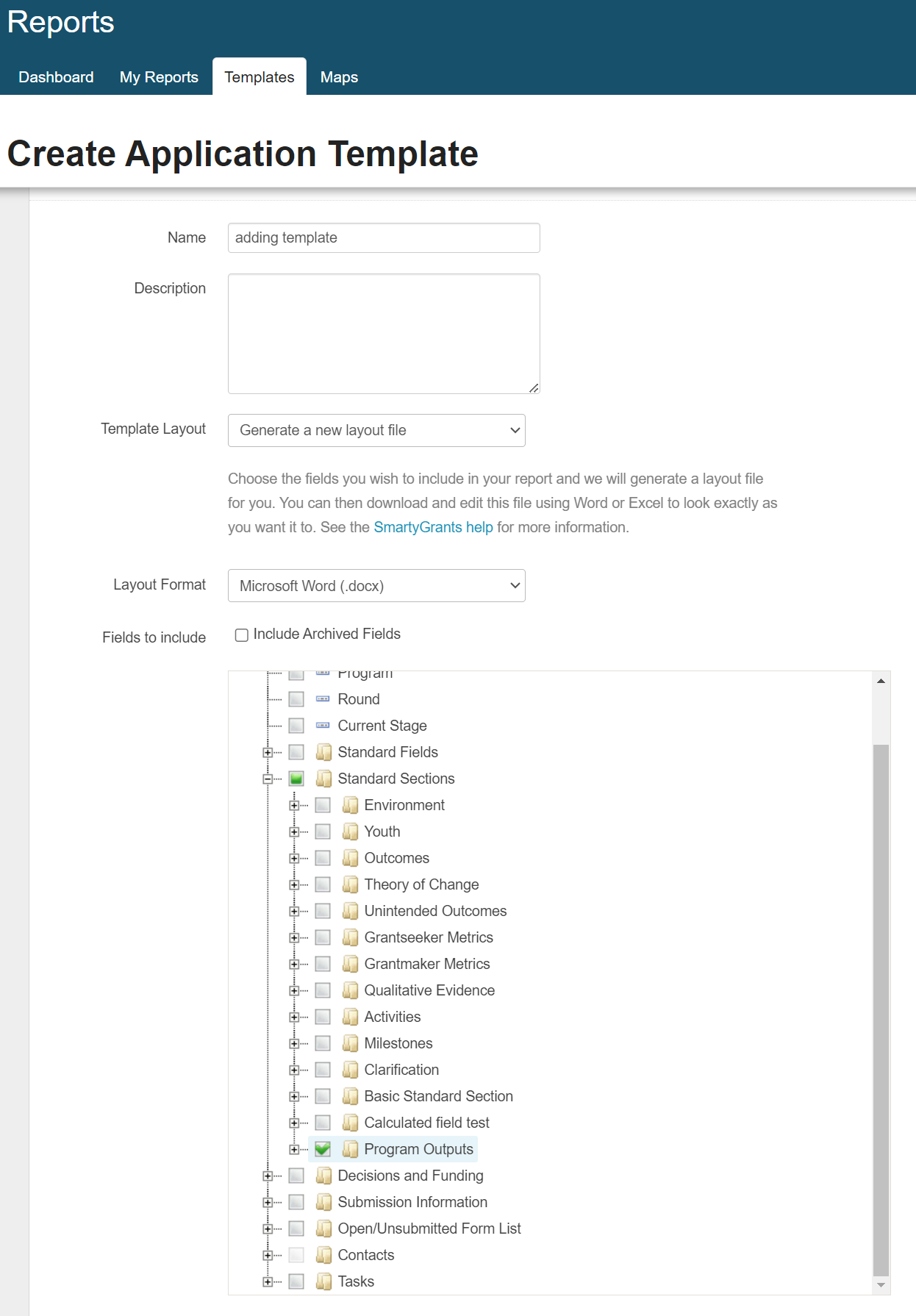The width and height of the screenshot is (916, 1316).
Task: Click the Current Stage field icon
Action: tap(323, 726)
